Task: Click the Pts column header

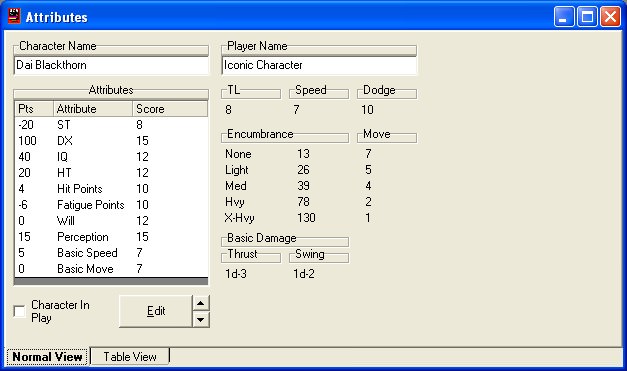Action: point(34,109)
